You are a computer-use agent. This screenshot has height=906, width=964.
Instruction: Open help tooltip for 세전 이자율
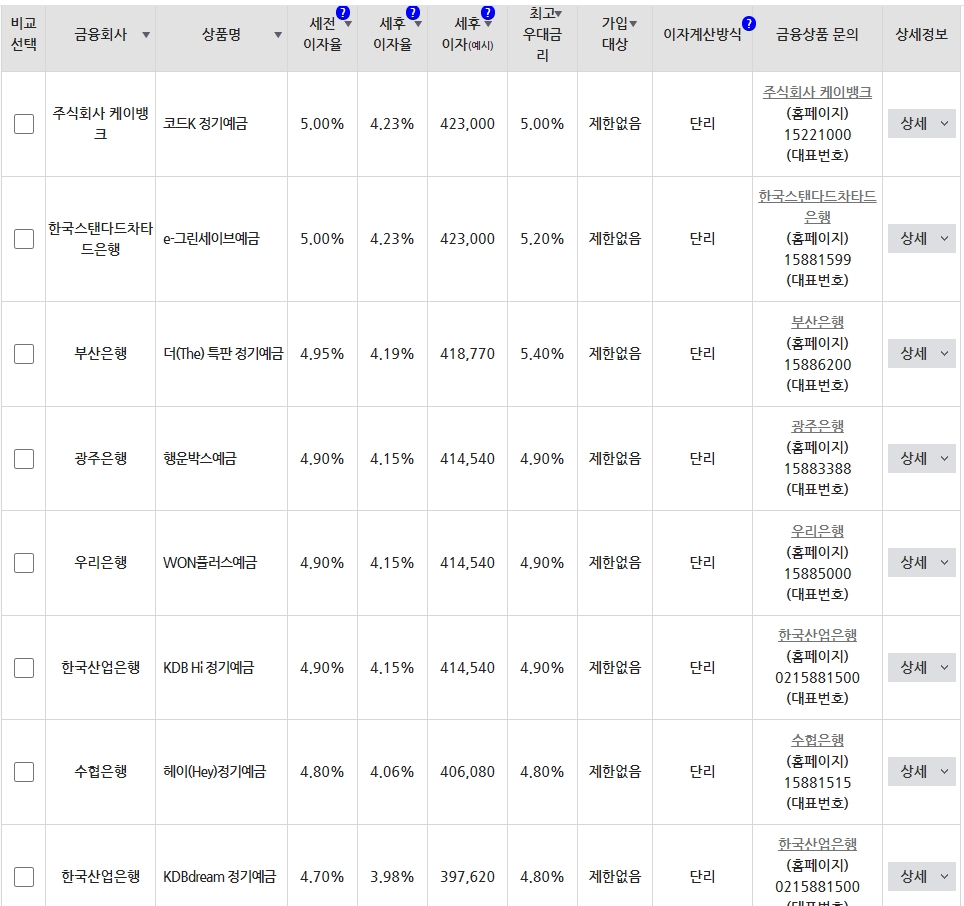[x=343, y=12]
